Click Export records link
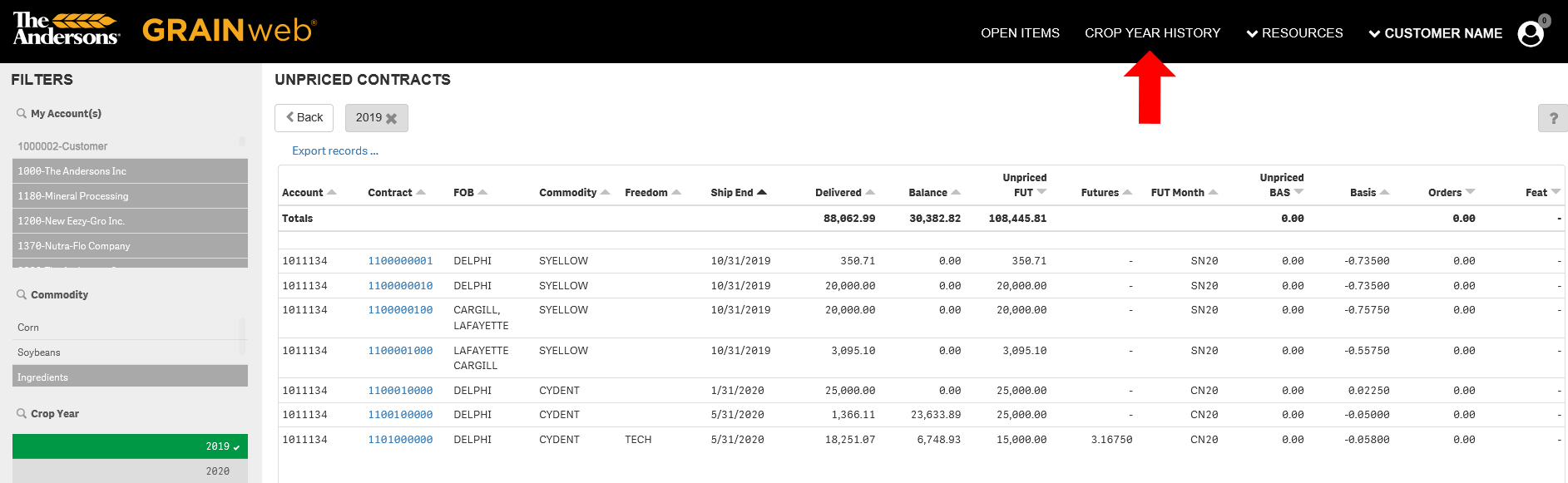1568x483 pixels. coord(335,150)
